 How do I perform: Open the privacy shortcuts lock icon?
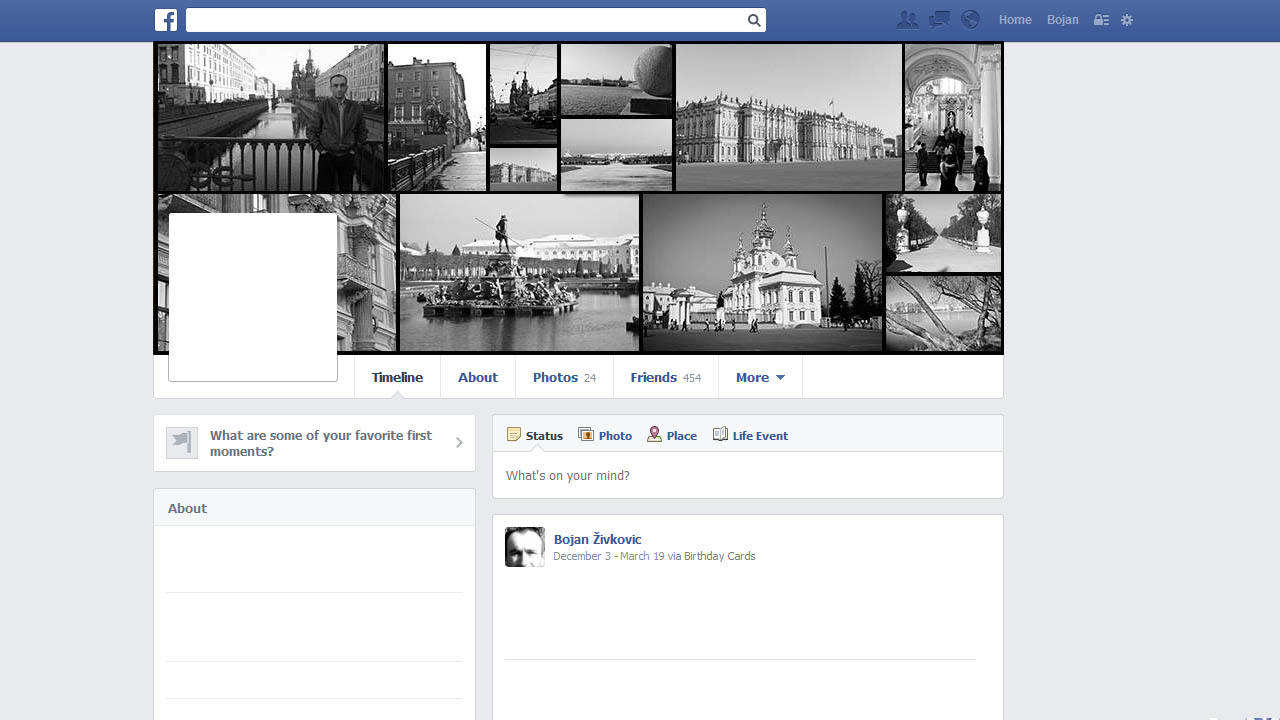pos(1101,20)
